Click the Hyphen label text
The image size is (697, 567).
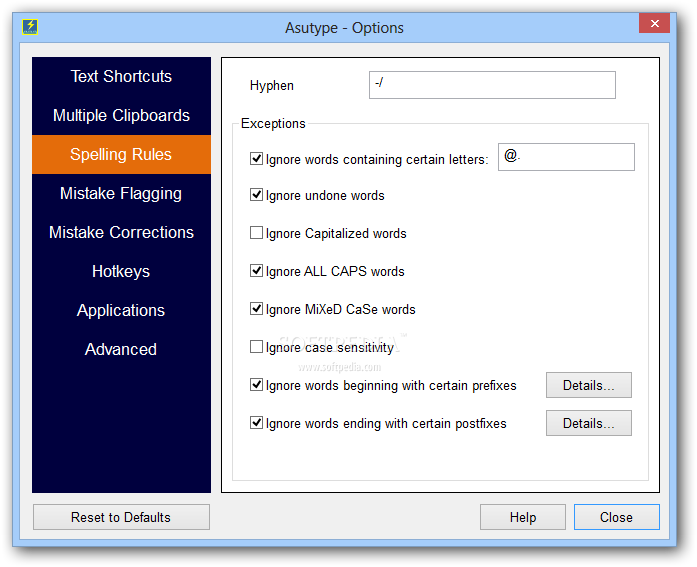(x=272, y=85)
